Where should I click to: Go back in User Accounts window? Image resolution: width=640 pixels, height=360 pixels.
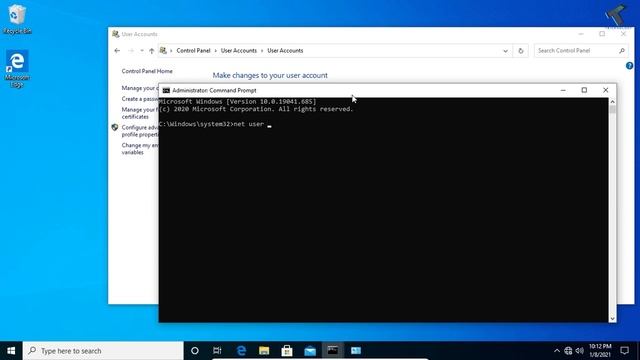117,51
